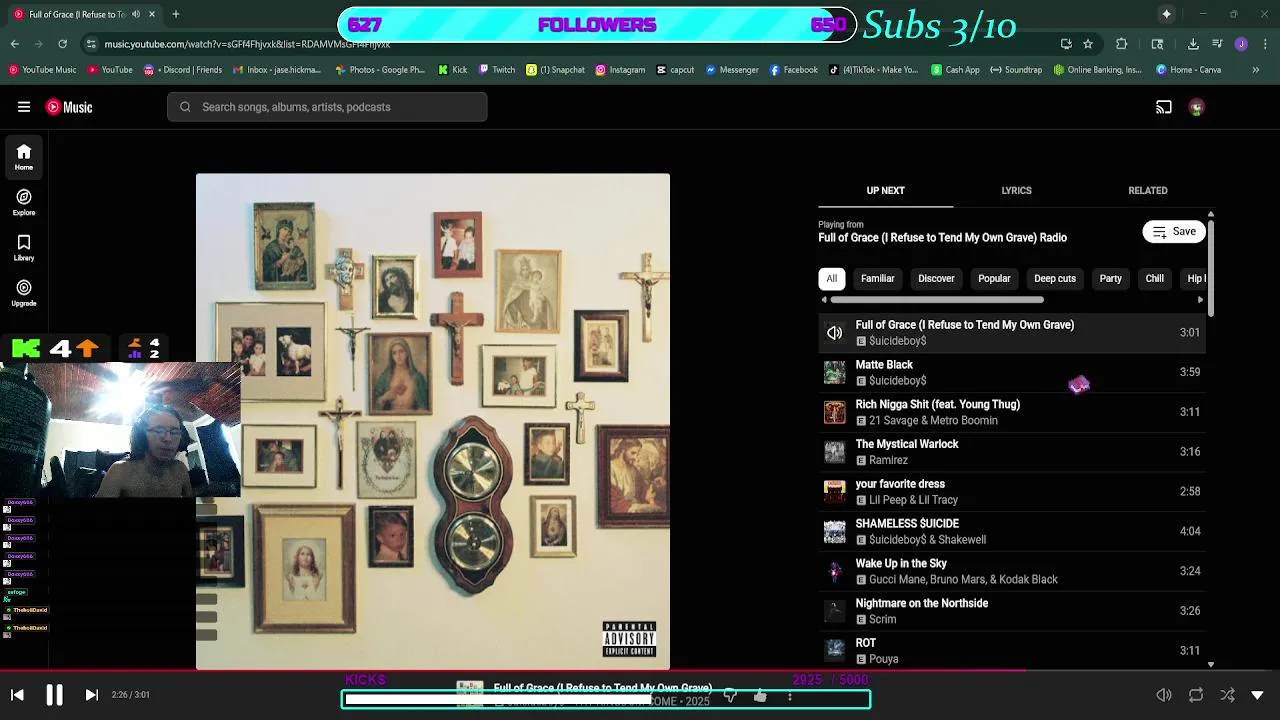Click the album art image
Viewport: 1280px width, 720px height.
pos(433,421)
